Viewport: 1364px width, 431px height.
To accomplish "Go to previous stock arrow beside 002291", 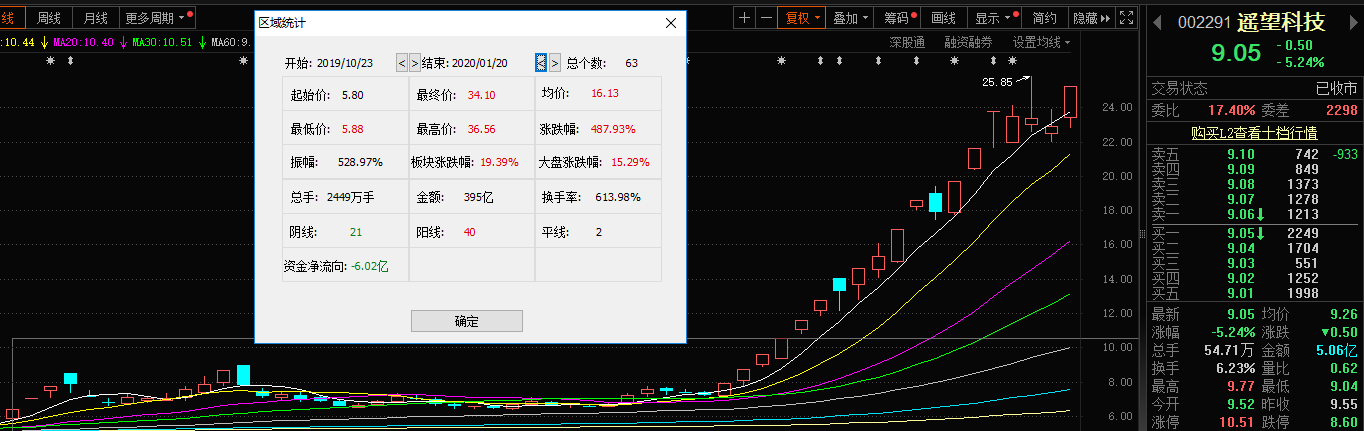I will point(1158,22).
